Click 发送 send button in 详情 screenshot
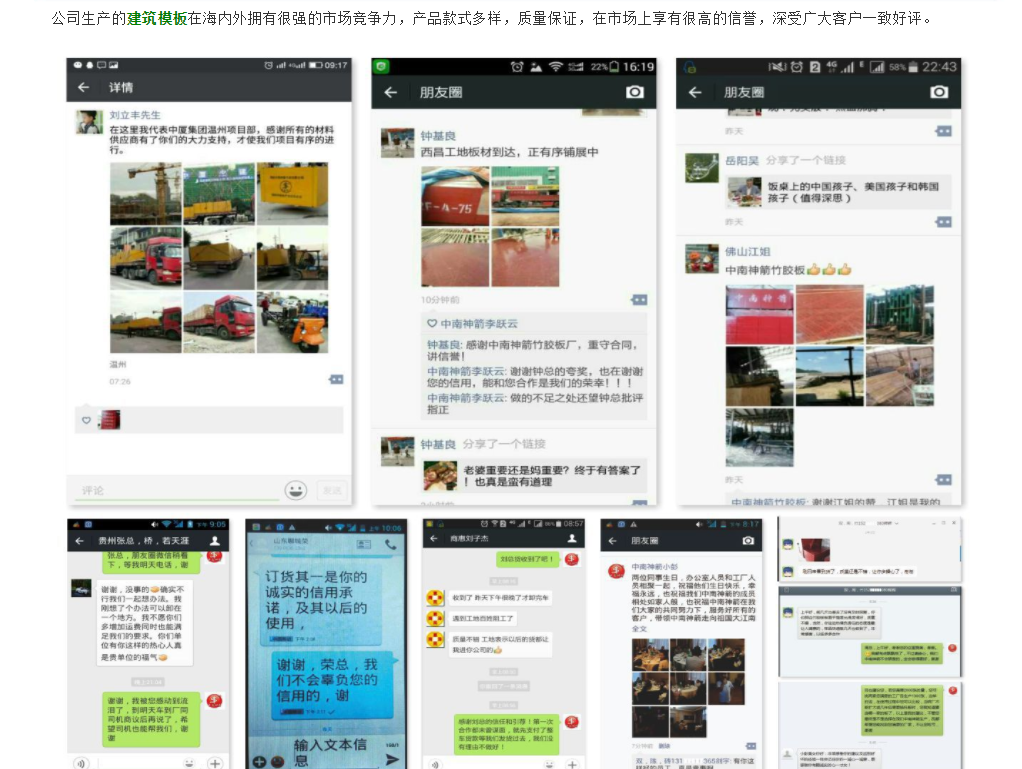 [x=330, y=490]
